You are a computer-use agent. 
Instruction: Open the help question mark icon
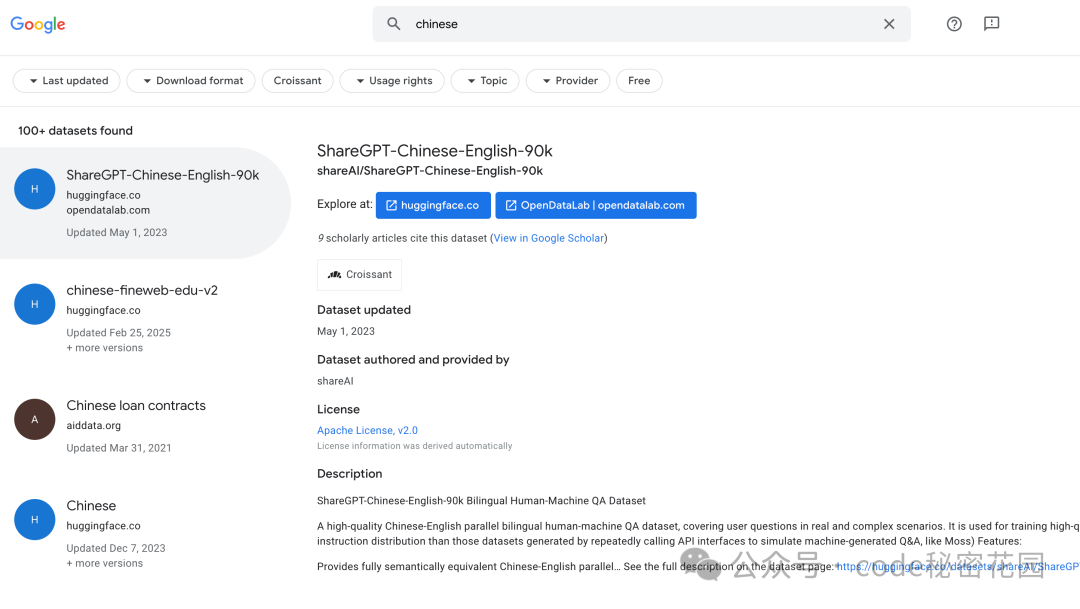pyautogui.click(x=954, y=24)
